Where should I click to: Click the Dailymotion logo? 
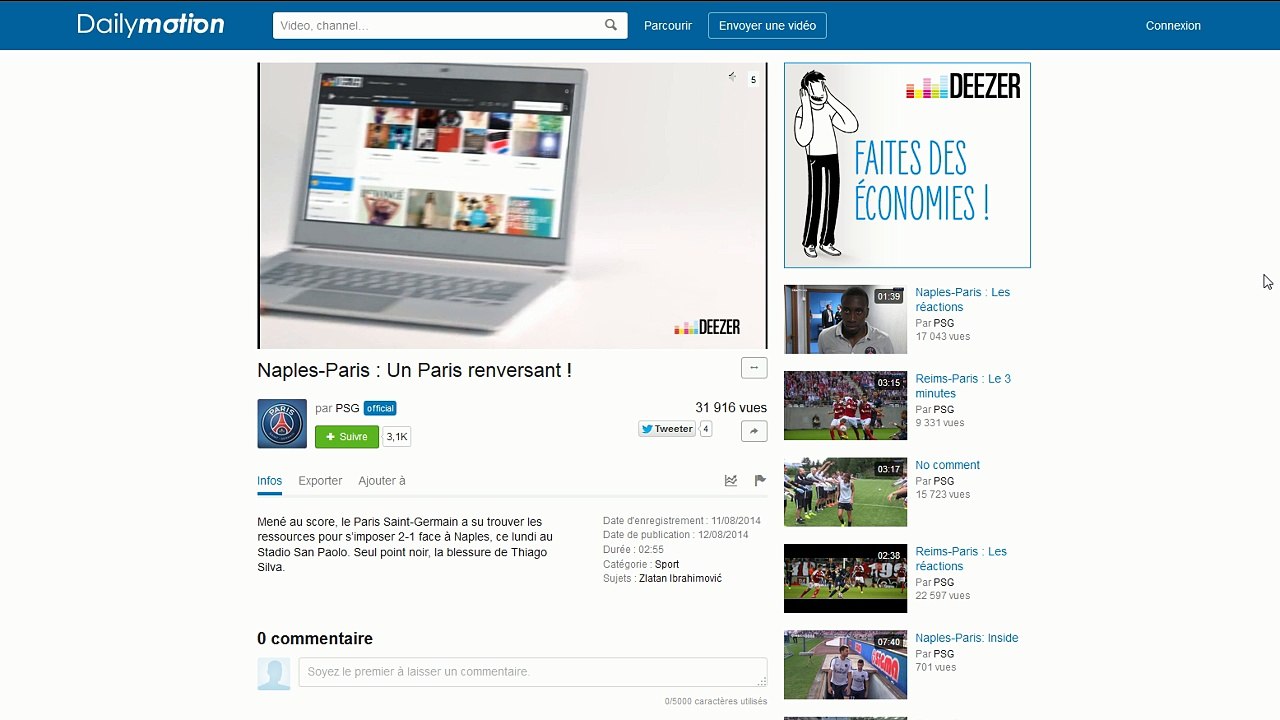151,25
